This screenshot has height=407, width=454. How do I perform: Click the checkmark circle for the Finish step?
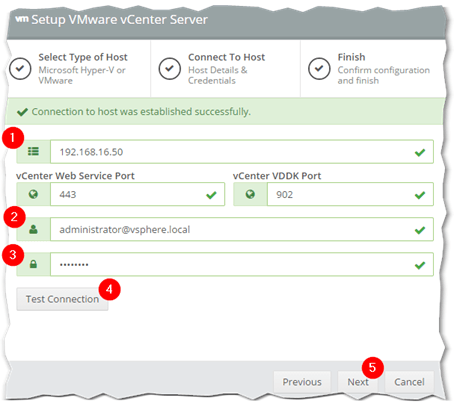(x=319, y=69)
